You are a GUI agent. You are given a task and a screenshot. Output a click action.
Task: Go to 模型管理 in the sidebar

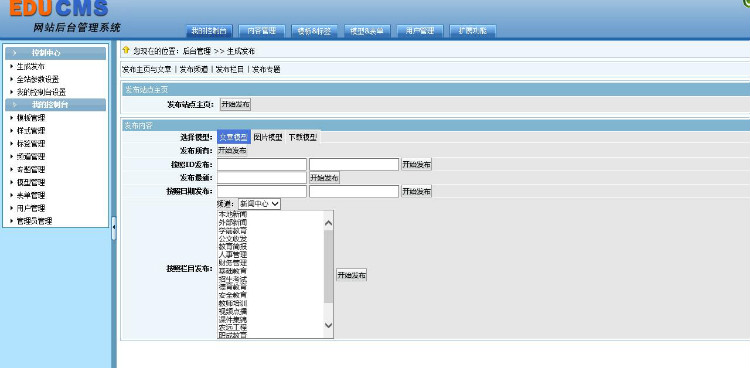[31, 182]
